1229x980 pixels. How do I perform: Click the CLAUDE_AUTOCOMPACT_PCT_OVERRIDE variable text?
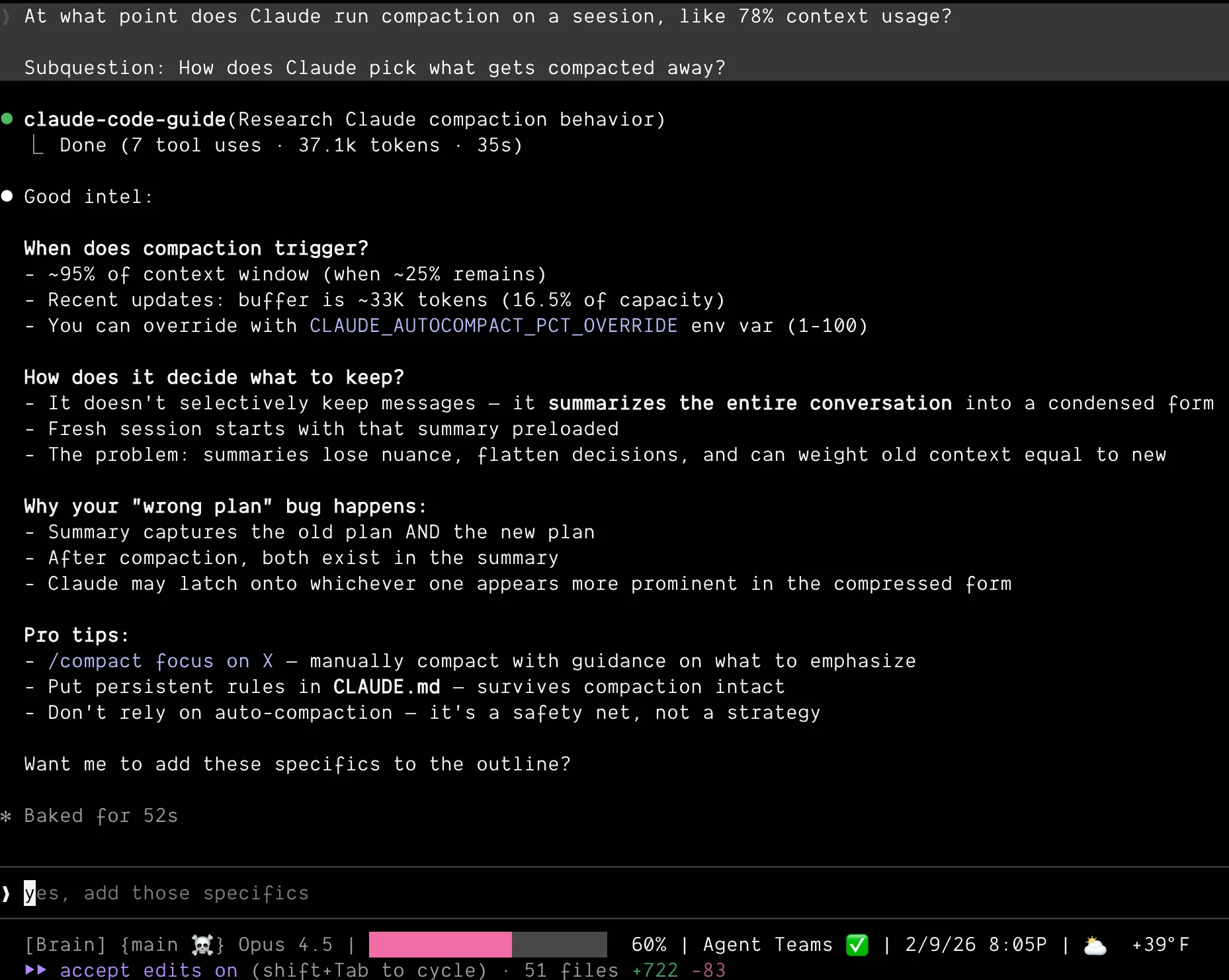point(493,326)
